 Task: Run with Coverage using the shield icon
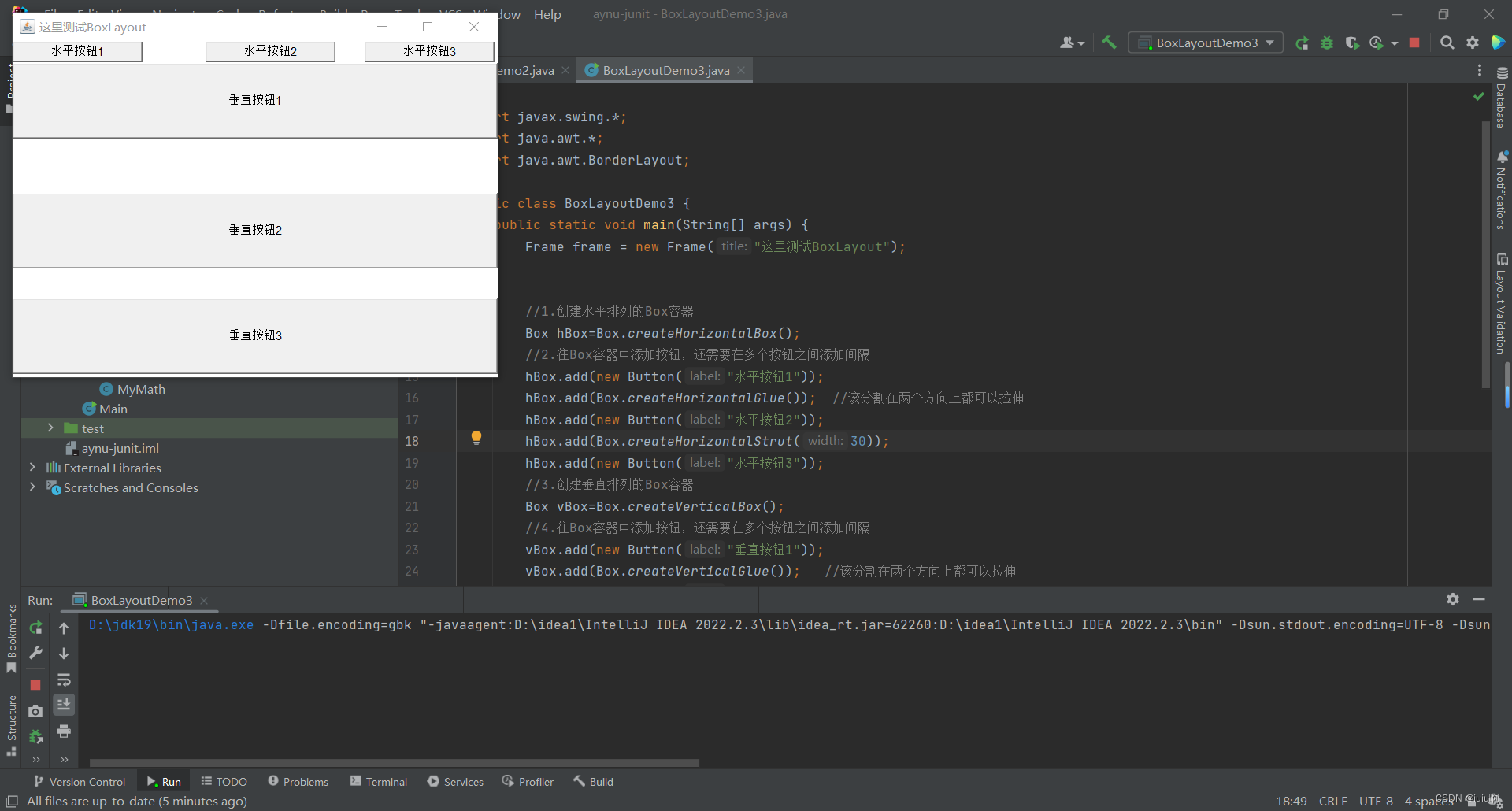click(1354, 43)
